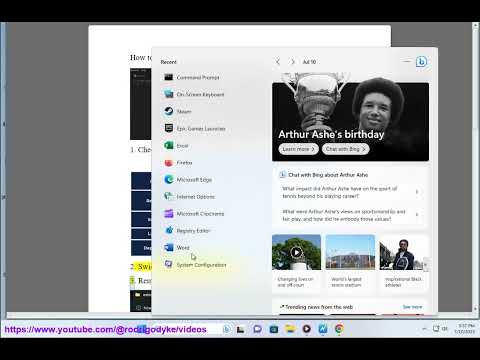
Task: Click the Chat with Bing button
Action: 346,149
